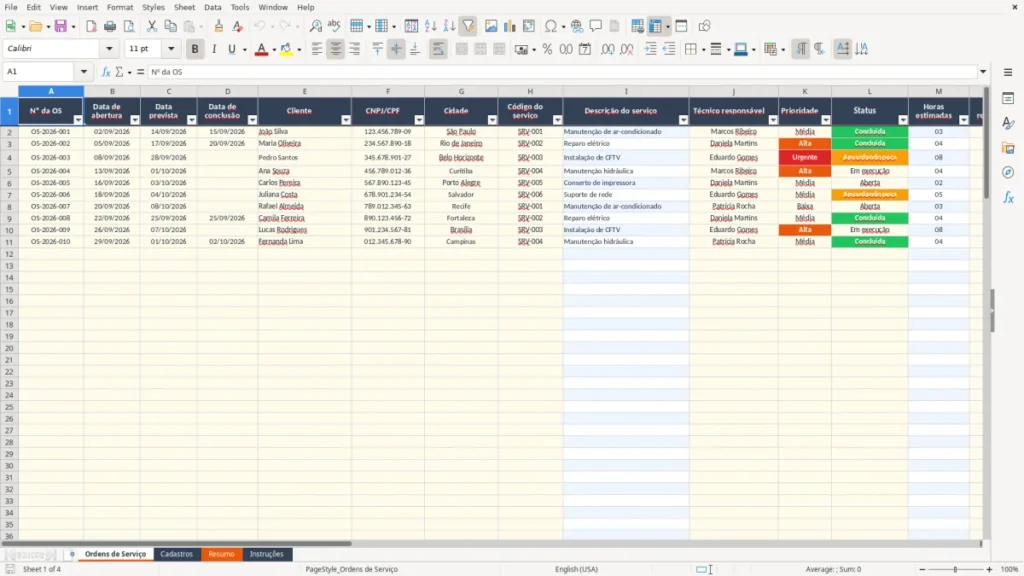Screen dimensions: 1024x576
Task: Toggle the AutoFilter toolbar button
Action: coord(468,26)
